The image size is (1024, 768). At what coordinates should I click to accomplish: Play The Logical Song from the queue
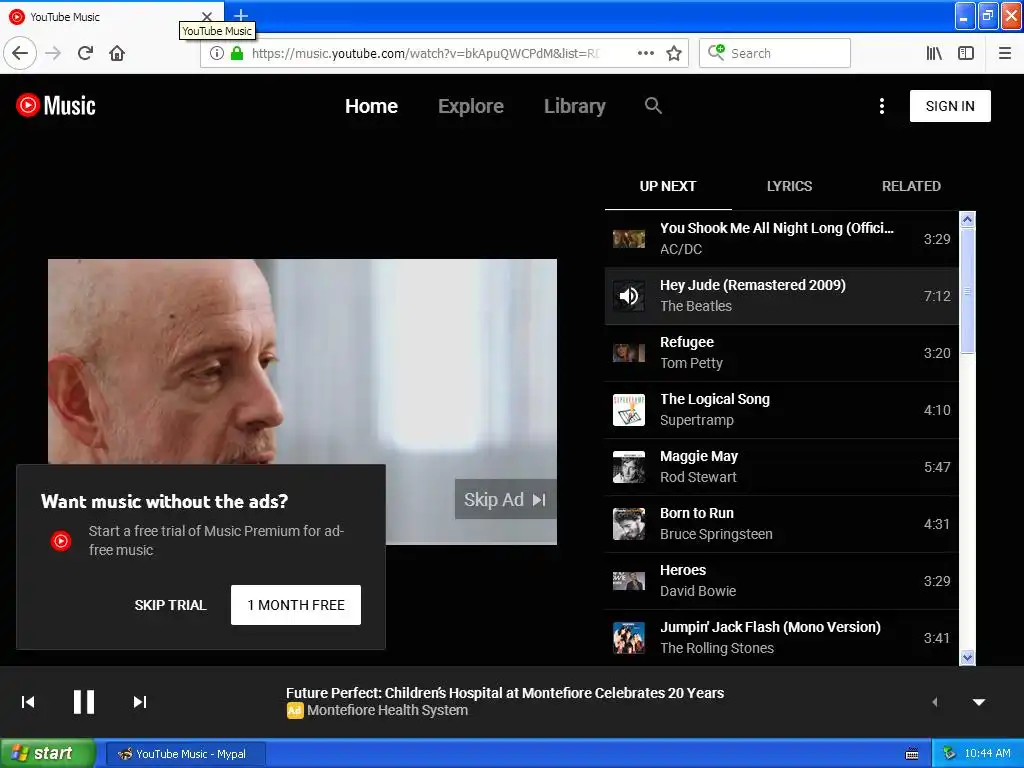click(781, 410)
